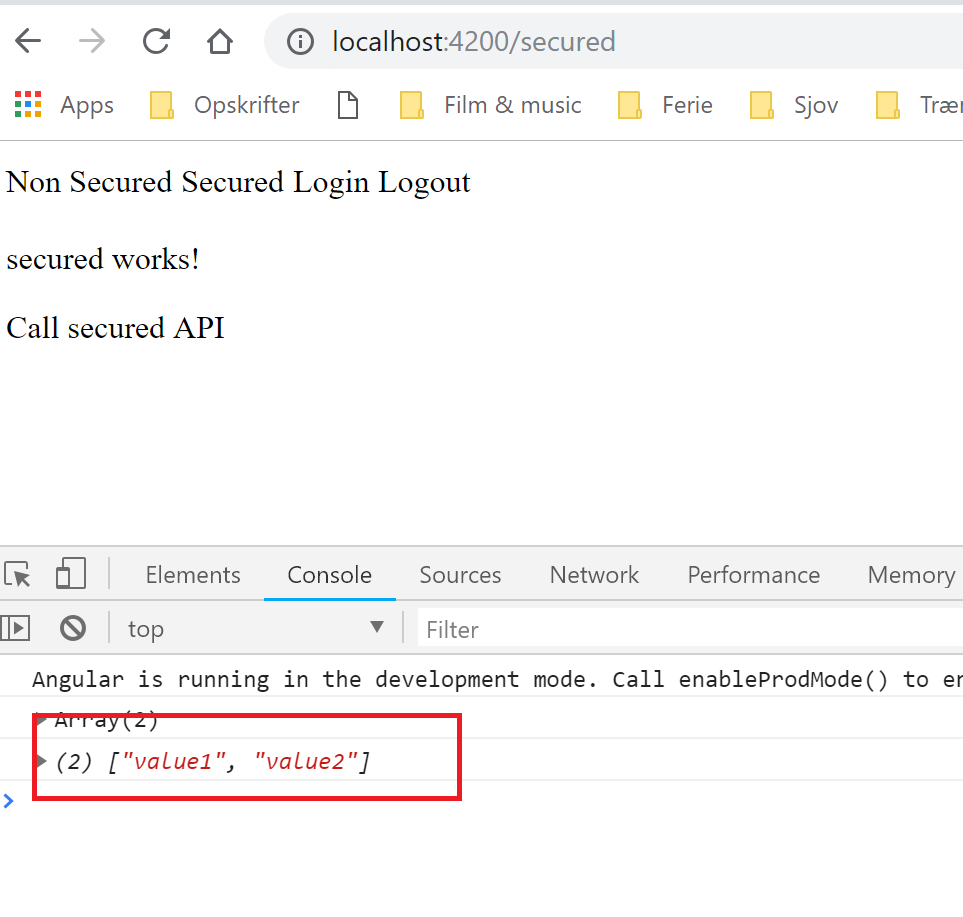The image size is (963, 917).
Task: Select the Performance tab
Action: pos(753,575)
